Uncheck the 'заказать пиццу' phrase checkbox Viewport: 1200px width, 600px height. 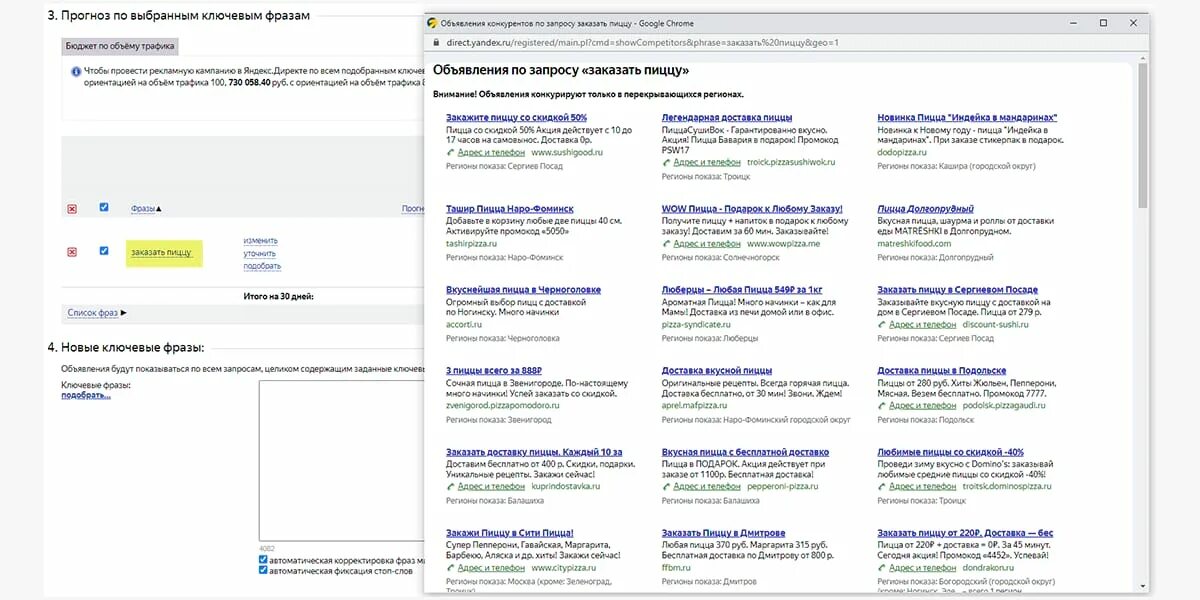tap(104, 251)
